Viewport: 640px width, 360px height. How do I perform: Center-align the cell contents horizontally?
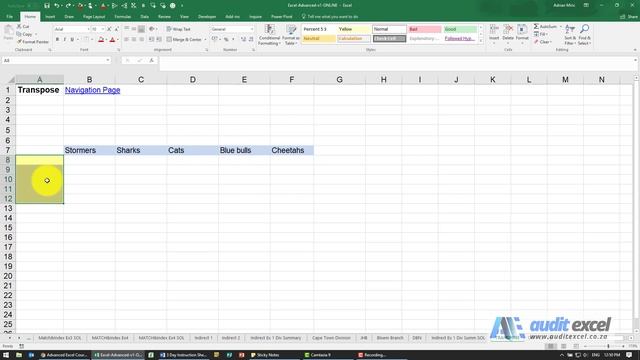point(134,40)
